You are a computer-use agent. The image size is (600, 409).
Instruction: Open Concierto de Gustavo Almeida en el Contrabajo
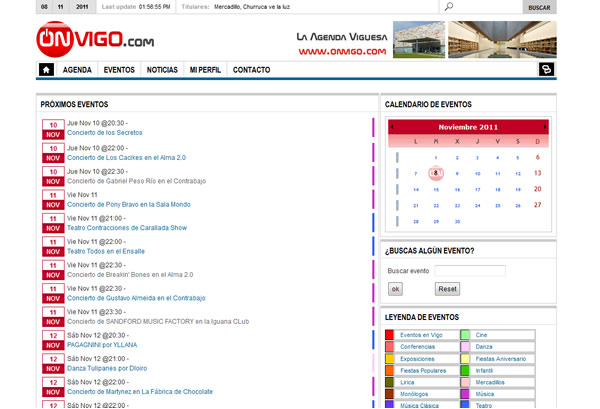136,298
